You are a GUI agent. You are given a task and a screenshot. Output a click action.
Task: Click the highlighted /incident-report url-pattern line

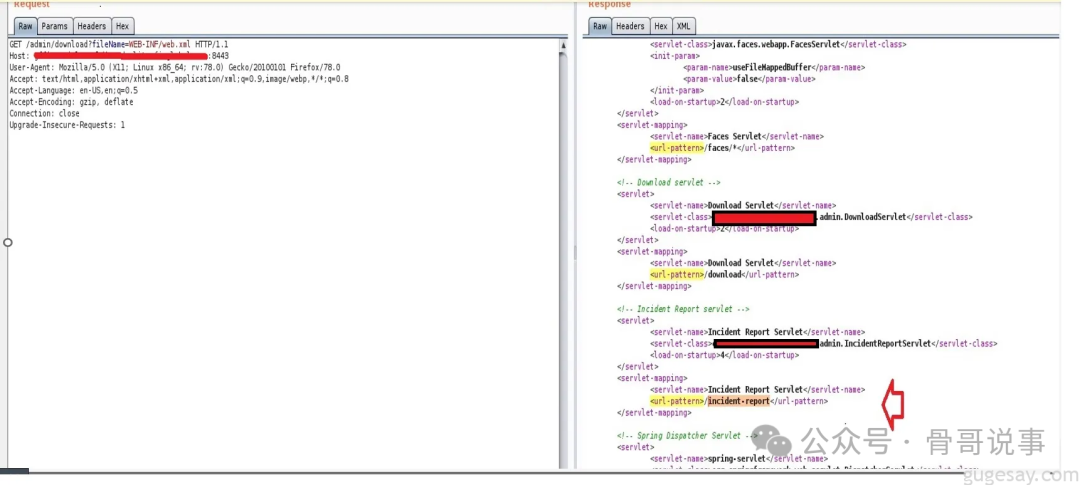pos(738,401)
